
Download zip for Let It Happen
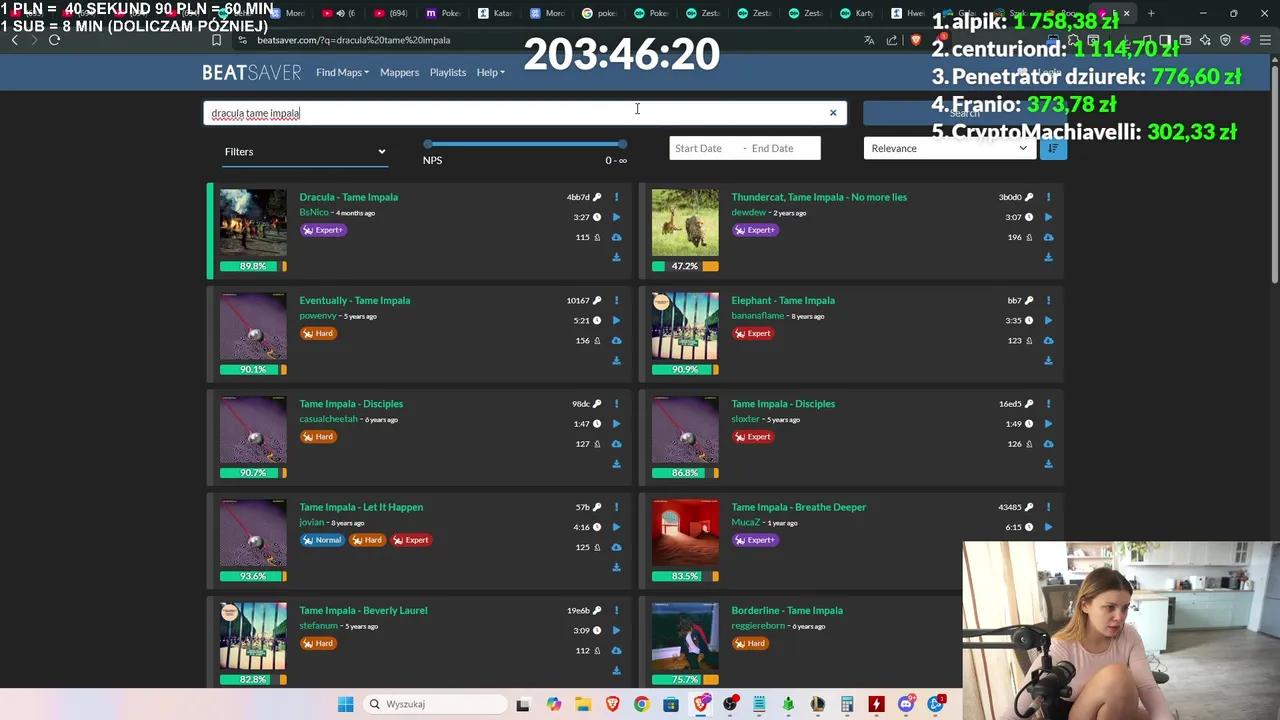coord(616,567)
